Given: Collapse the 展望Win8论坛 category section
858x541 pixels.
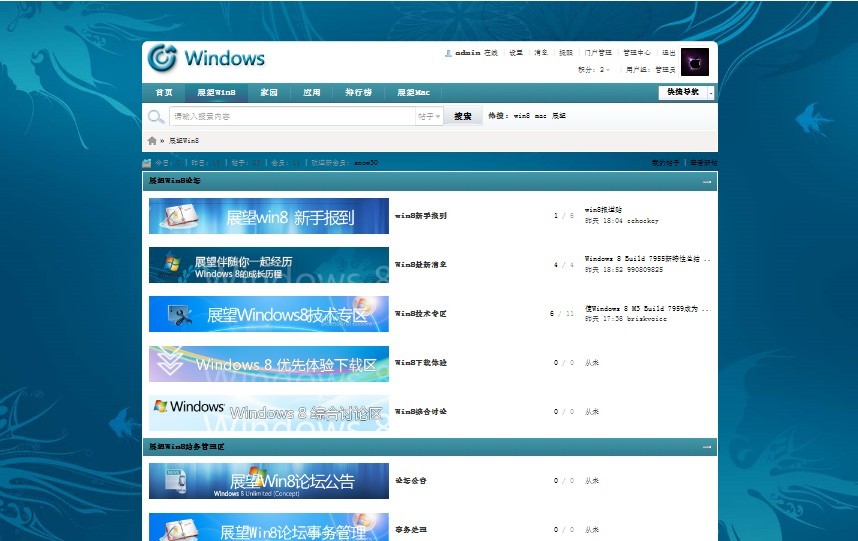Looking at the screenshot, I should [707, 181].
